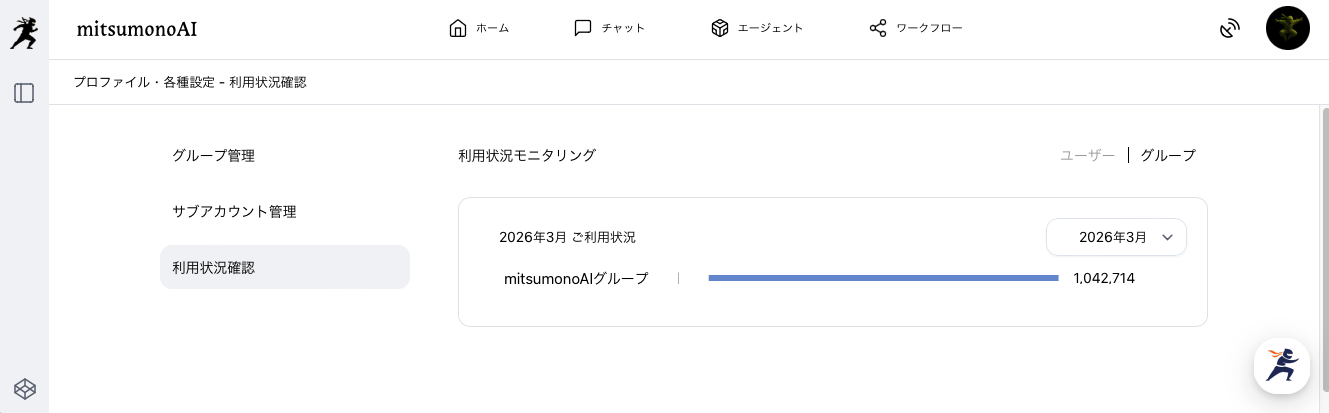Switch usage view to グループ

[1167, 155]
